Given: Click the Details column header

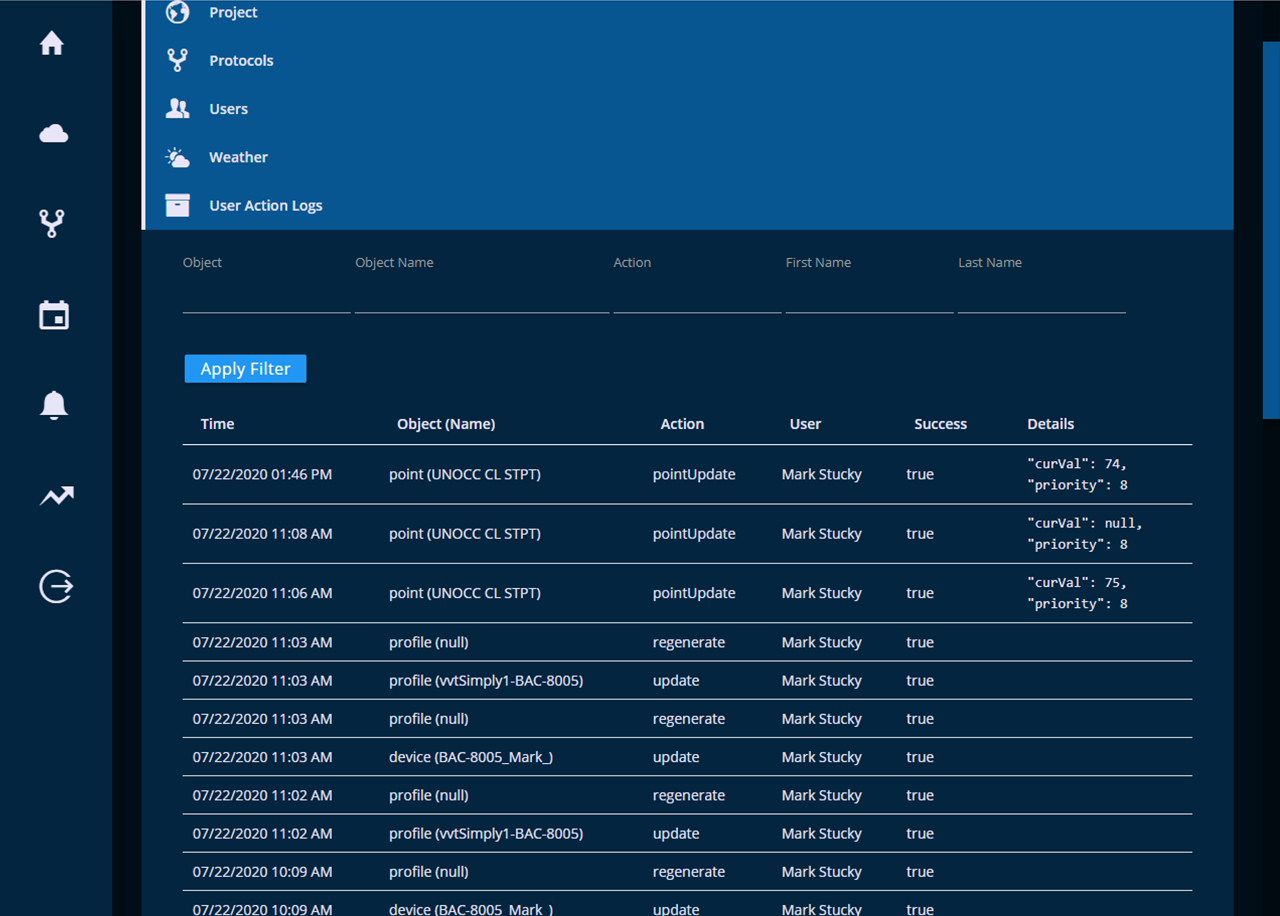Looking at the screenshot, I should 1050,424.
